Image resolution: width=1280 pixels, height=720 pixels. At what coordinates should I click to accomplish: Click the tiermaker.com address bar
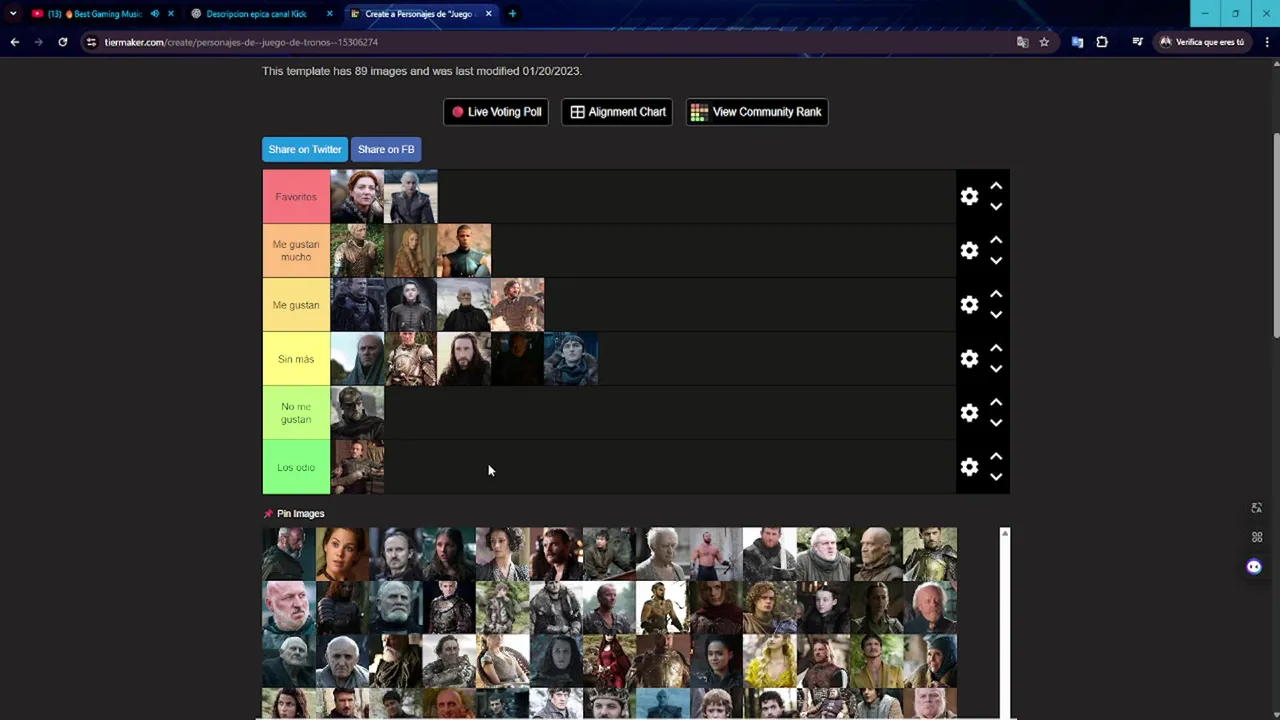coord(550,42)
